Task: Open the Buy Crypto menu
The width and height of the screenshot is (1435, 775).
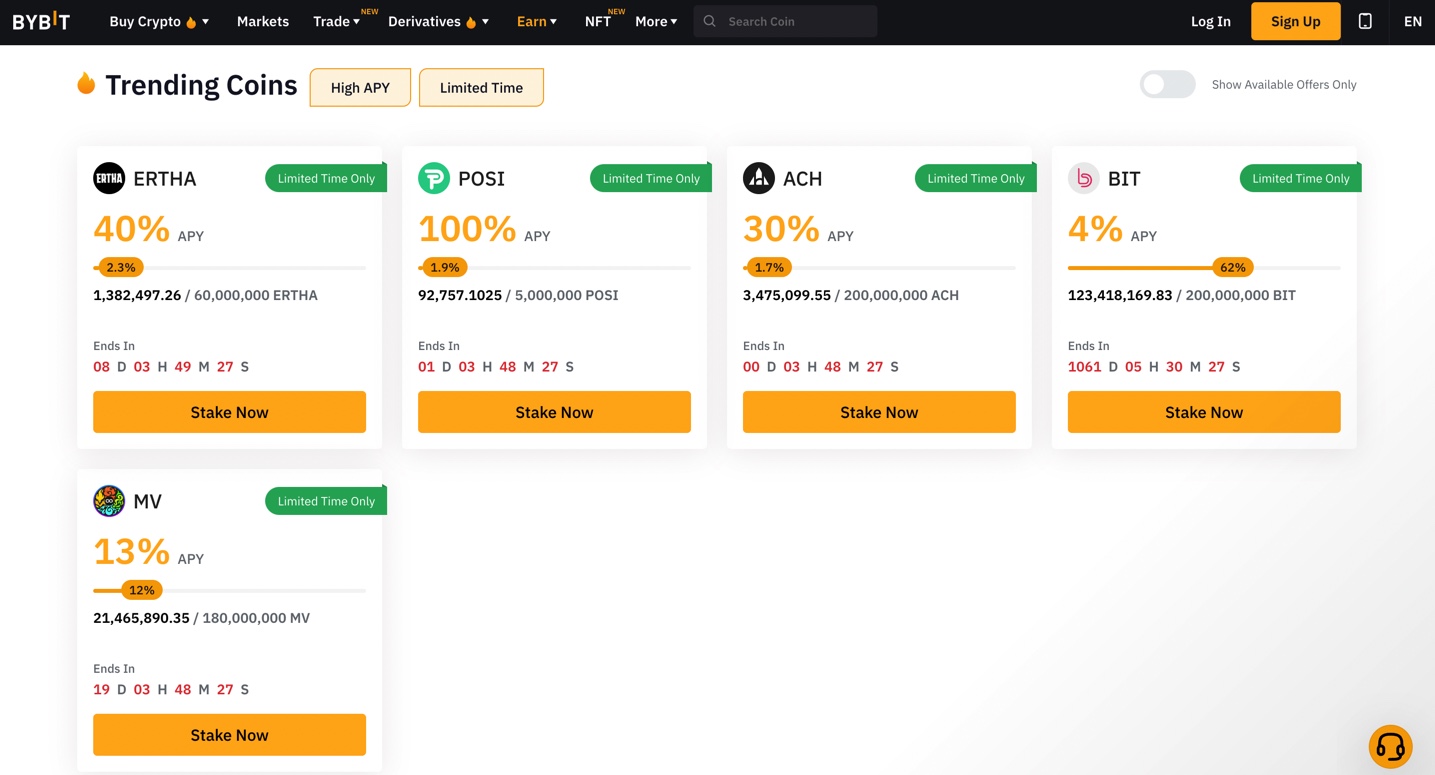Action: point(145,21)
